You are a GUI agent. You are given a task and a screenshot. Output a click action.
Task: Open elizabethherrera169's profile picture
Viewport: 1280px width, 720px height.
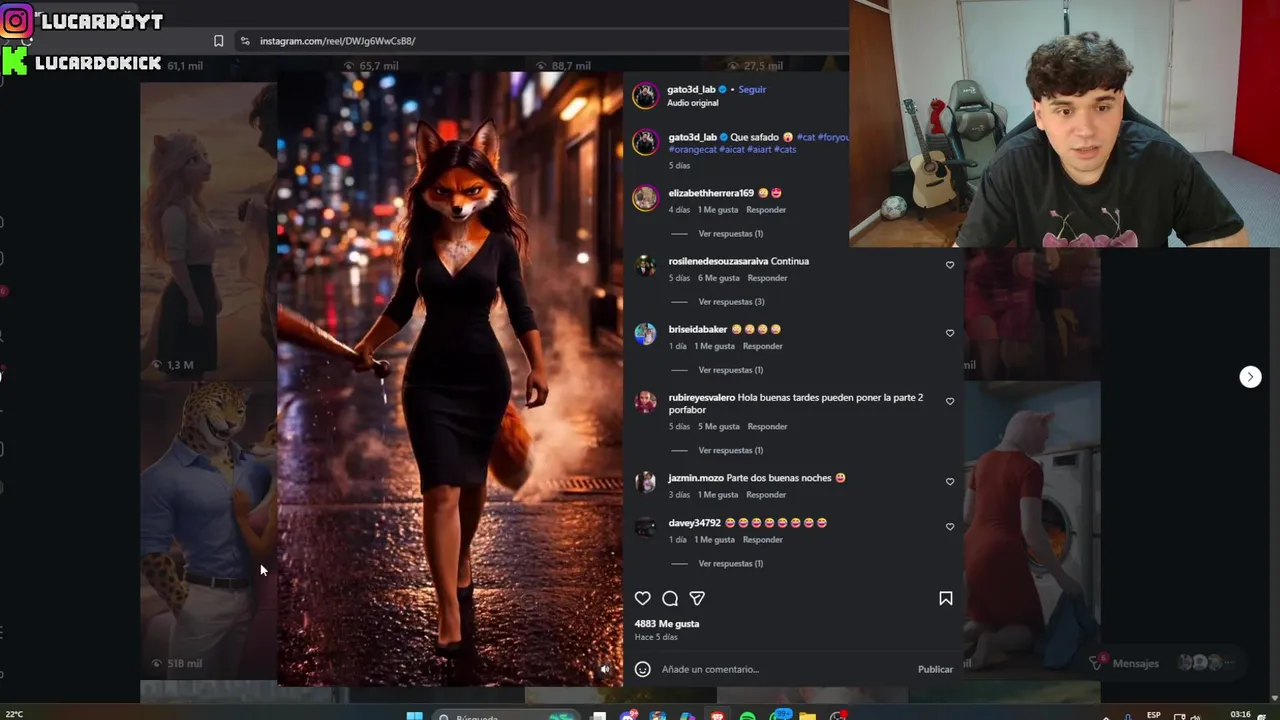[x=645, y=198]
